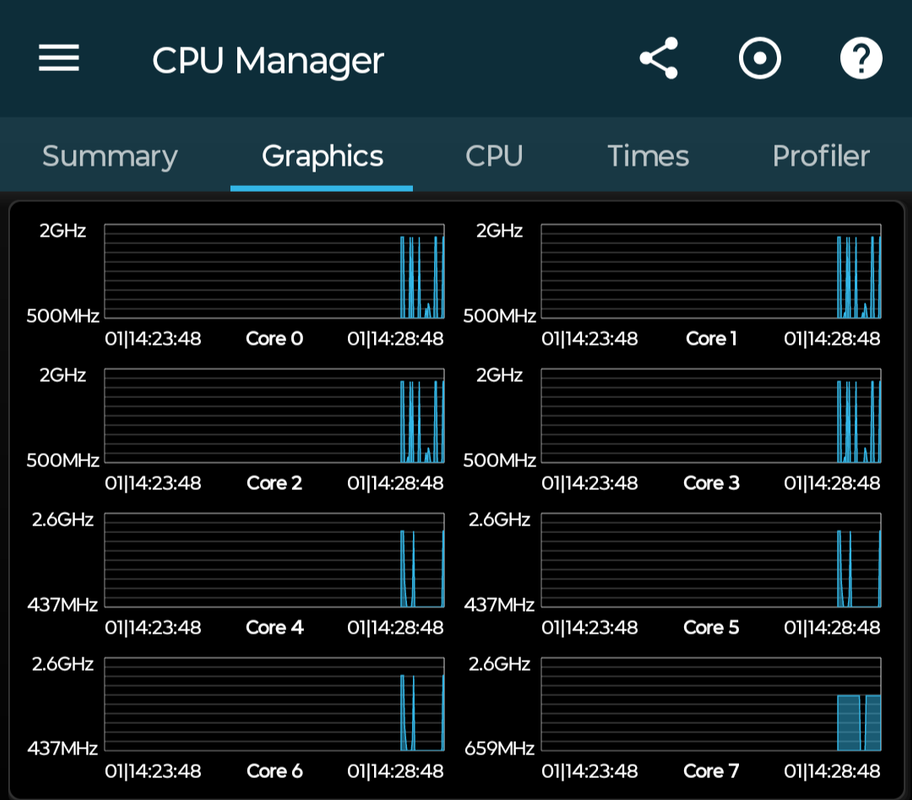Select the Core 5 frequency graph
This screenshot has width=912, height=800.
point(711,560)
